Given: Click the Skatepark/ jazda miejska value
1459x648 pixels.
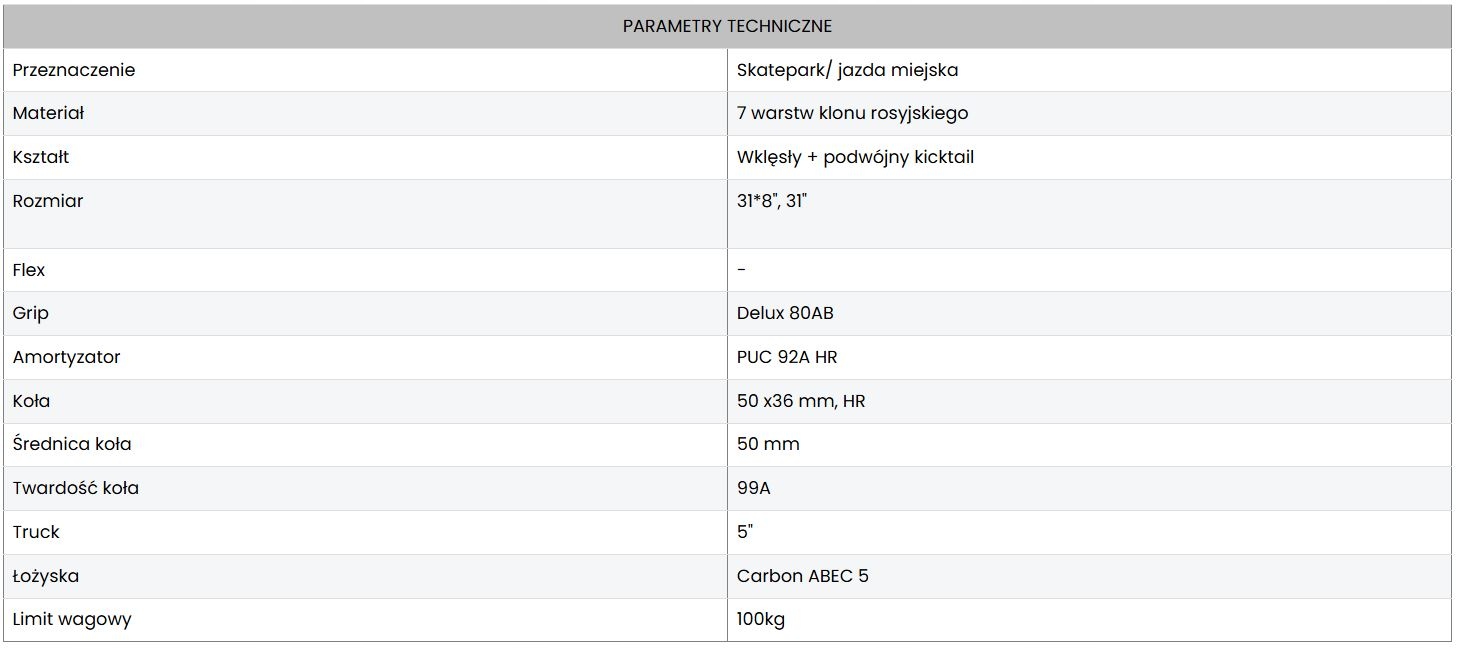Looking at the screenshot, I should 847,70.
